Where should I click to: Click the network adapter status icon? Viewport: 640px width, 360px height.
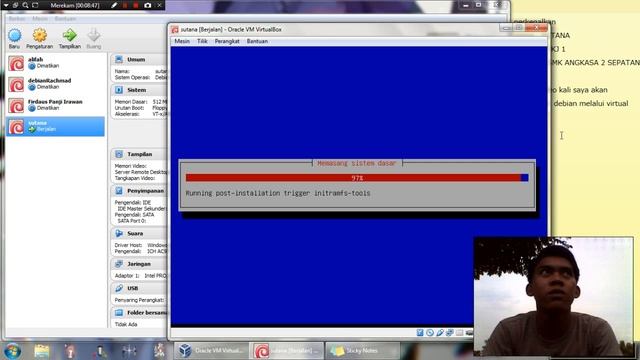[x=449, y=333]
